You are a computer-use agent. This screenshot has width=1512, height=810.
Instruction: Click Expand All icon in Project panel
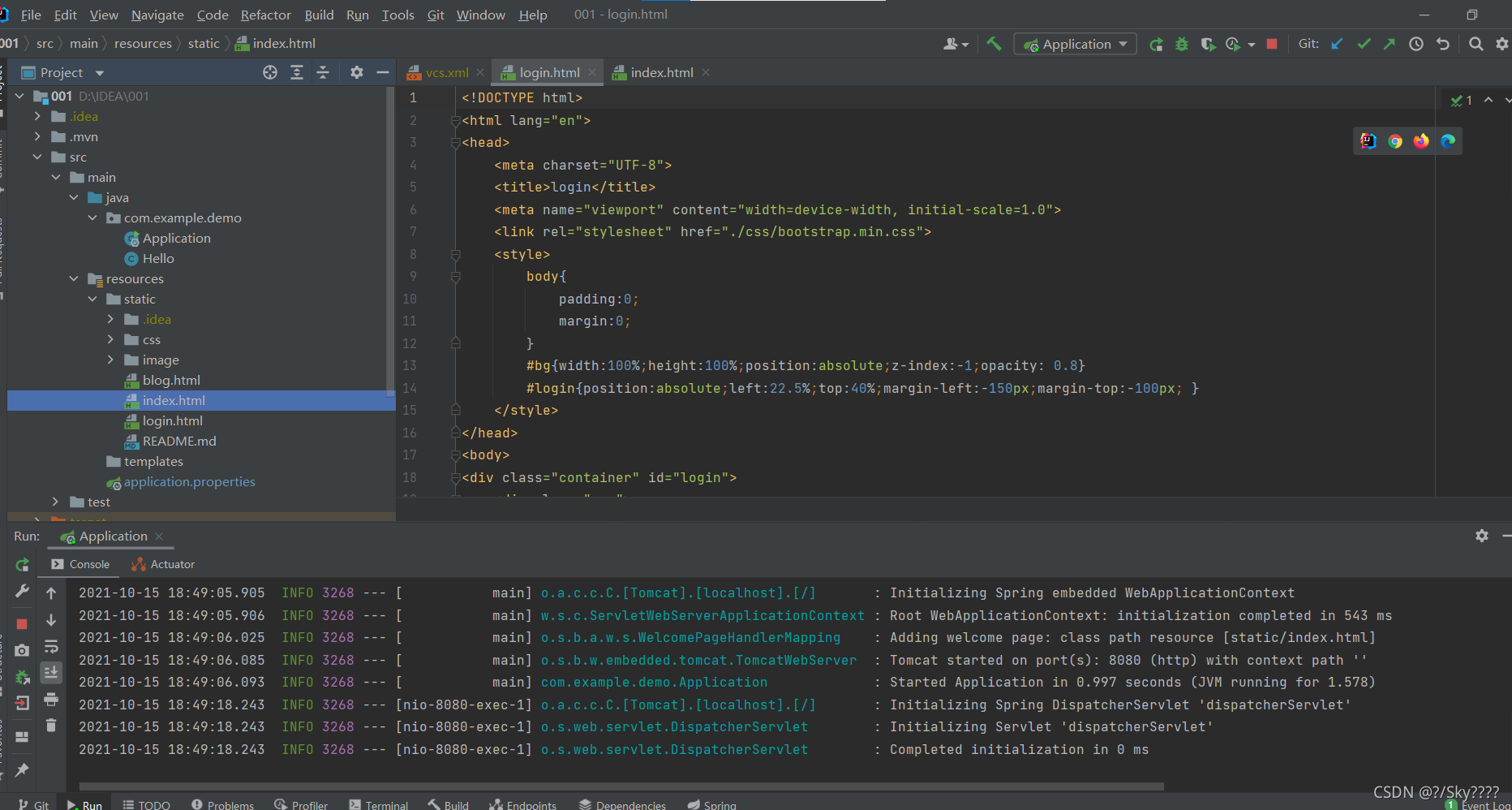(297, 72)
